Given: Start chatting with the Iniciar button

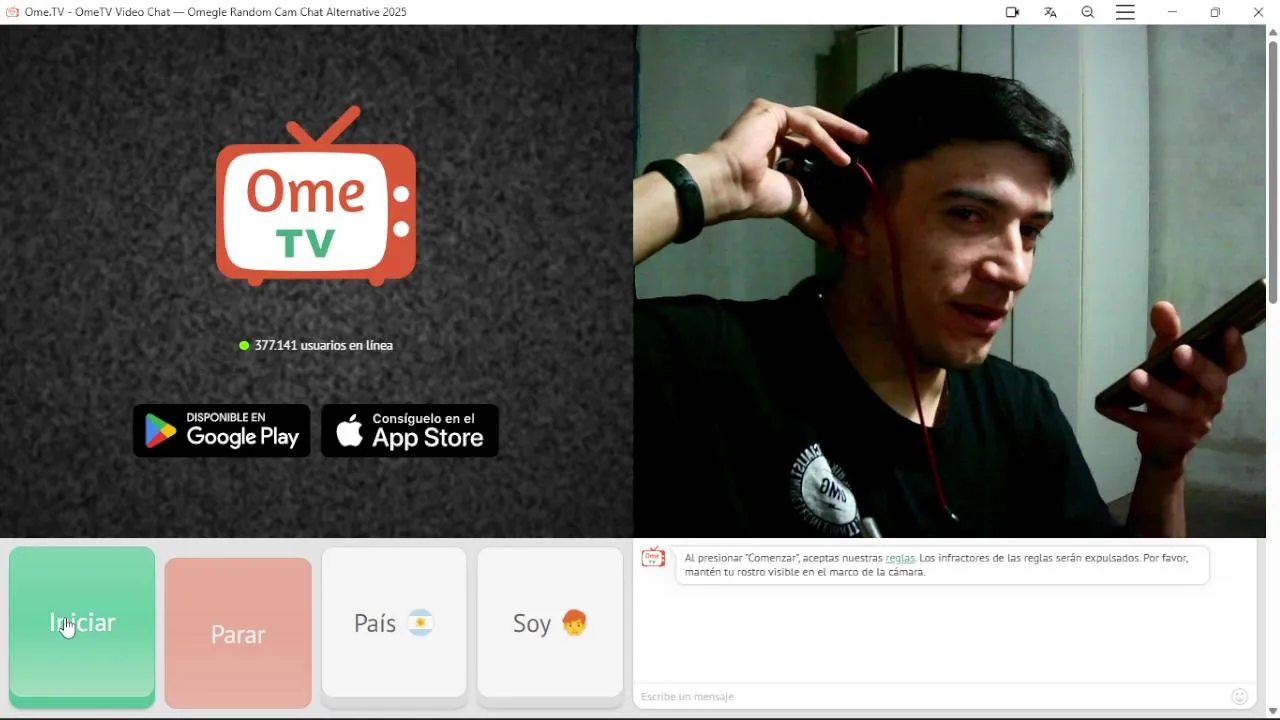Looking at the screenshot, I should click(x=82, y=627).
